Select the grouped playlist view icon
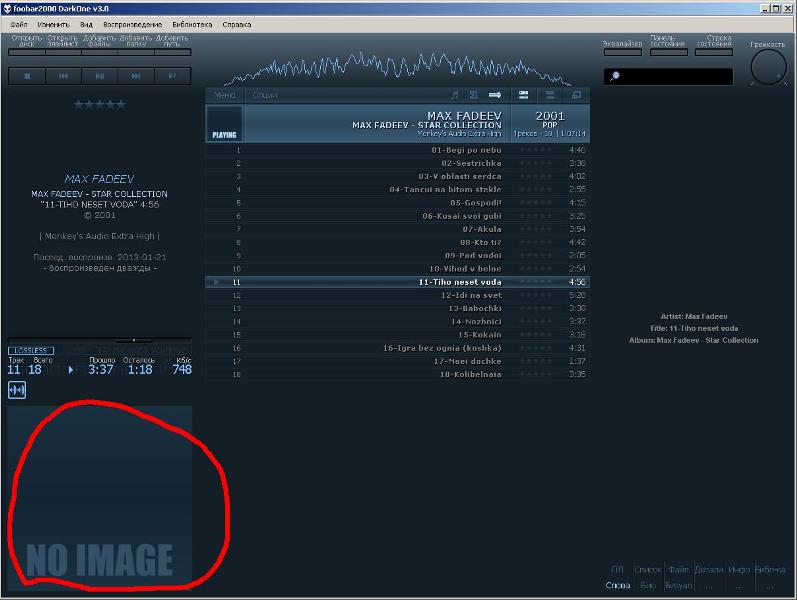 (x=524, y=95)
